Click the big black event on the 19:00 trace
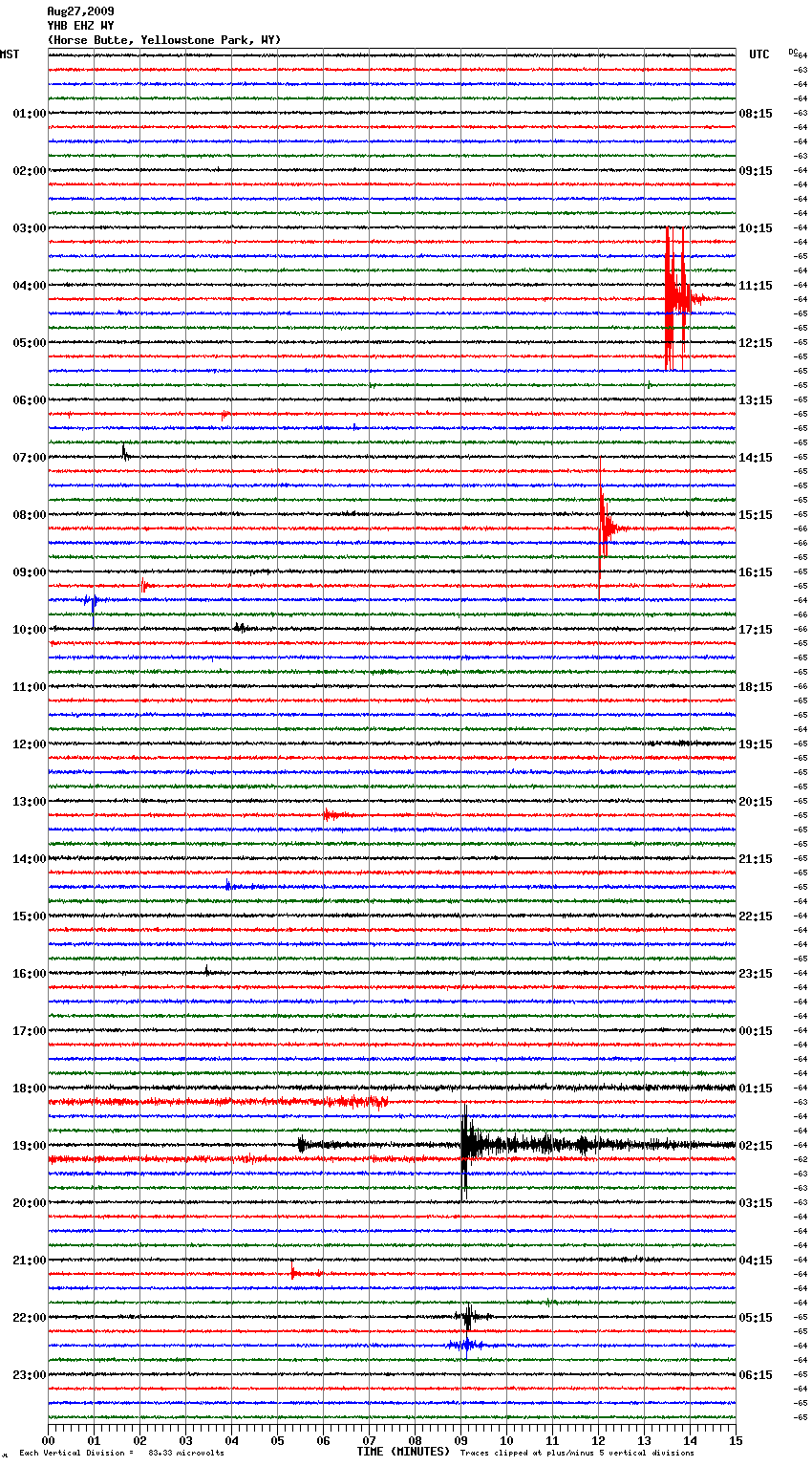Viewport: 812px width, 1466px height. click(x=478, y=1145)
